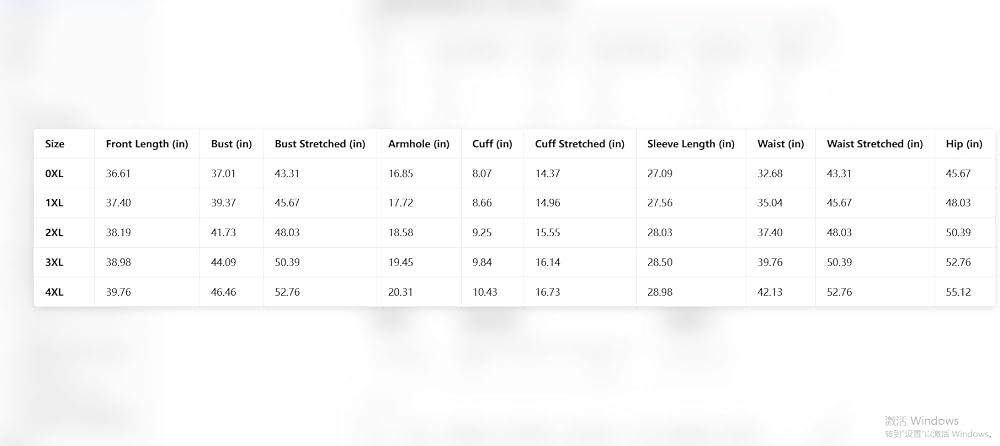
Task: Click the 1XL sleeve length value 27.56
Action: pos(659,203)
